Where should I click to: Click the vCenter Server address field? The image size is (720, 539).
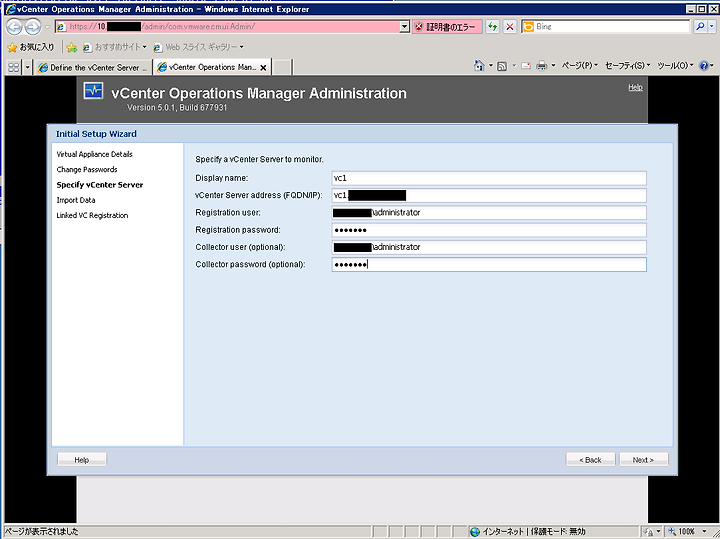pos(489,196)
